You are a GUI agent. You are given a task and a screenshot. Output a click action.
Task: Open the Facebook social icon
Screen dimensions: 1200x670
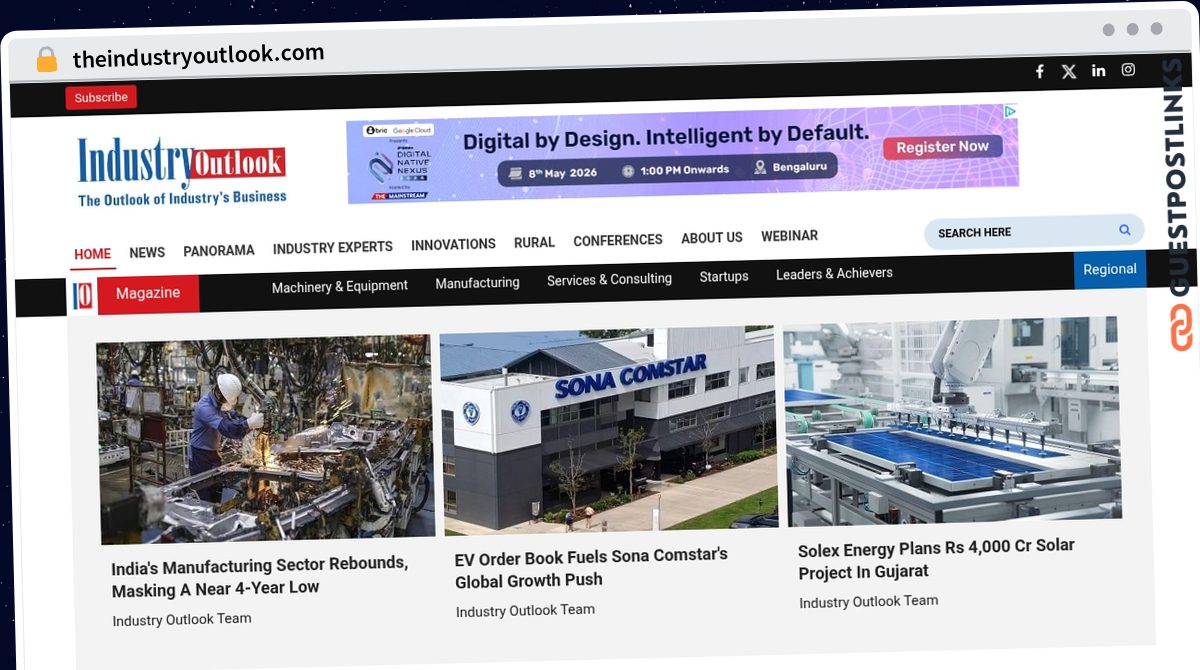coord(1040,71)
